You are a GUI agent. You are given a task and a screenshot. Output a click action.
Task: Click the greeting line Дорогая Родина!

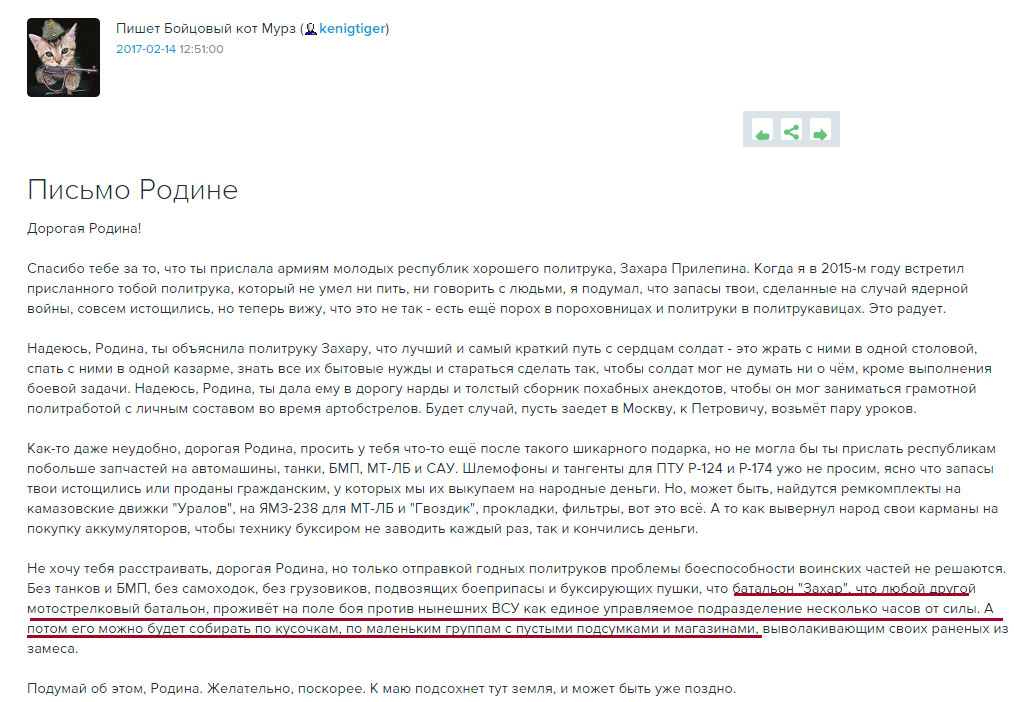click(x=84, y=228)
